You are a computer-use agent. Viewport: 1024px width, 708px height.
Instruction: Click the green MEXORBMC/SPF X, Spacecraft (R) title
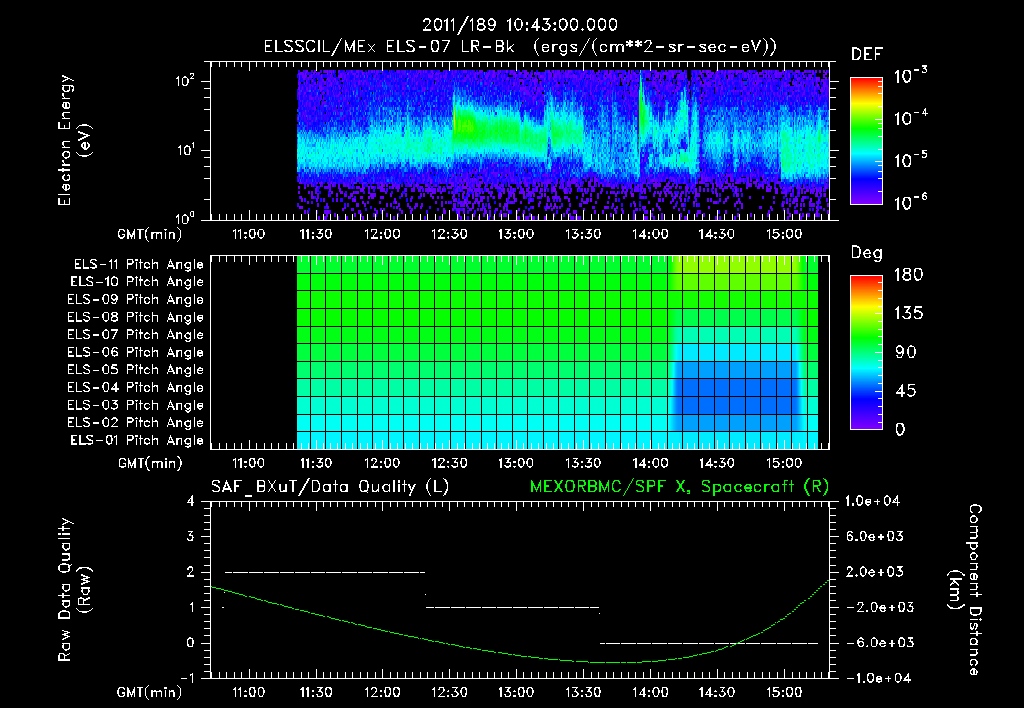click(x=679, y=487)
